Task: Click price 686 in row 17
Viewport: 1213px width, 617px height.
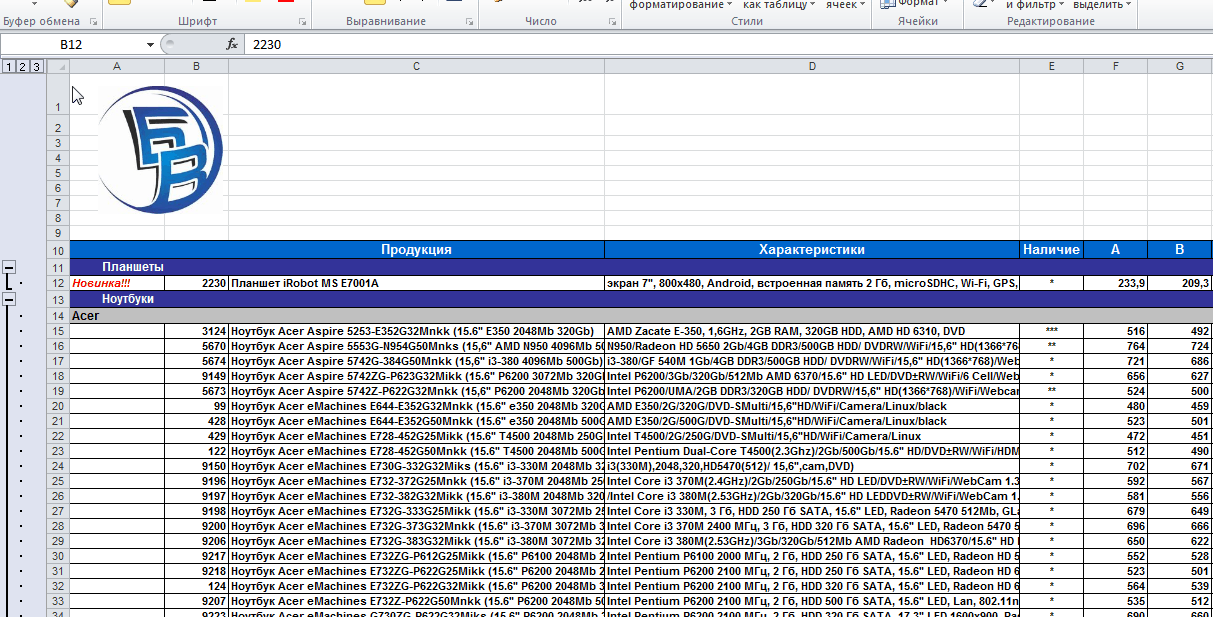Action: (1180, 361)
